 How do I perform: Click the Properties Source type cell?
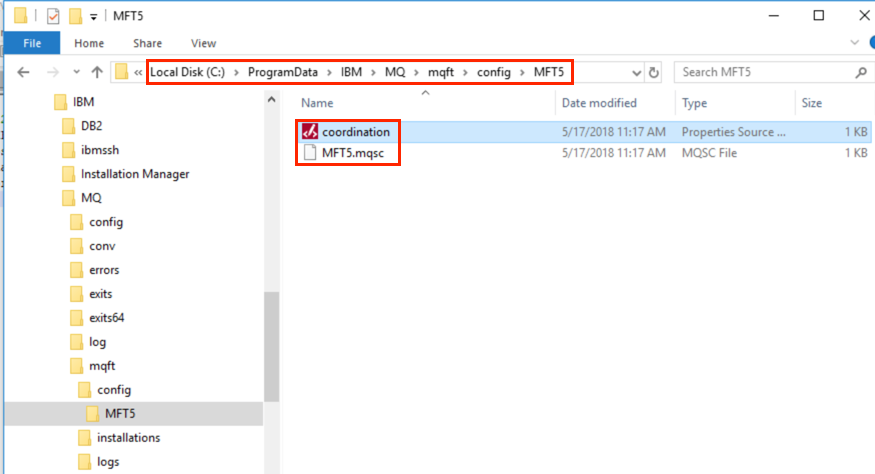pyautogui.click(x=733, y=132)
